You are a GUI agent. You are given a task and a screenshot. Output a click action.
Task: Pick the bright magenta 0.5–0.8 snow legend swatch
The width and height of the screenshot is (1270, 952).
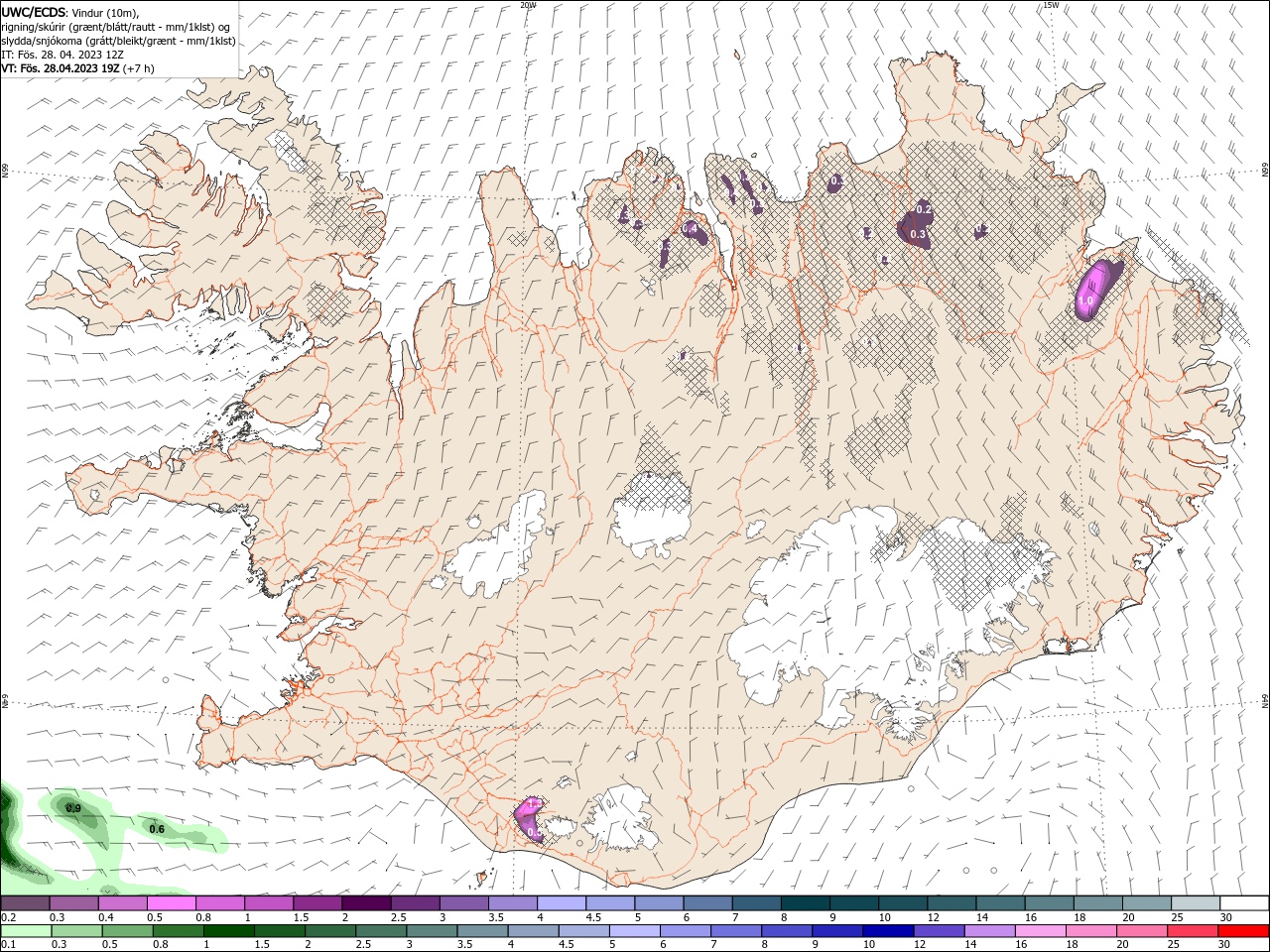coord(172,903)
